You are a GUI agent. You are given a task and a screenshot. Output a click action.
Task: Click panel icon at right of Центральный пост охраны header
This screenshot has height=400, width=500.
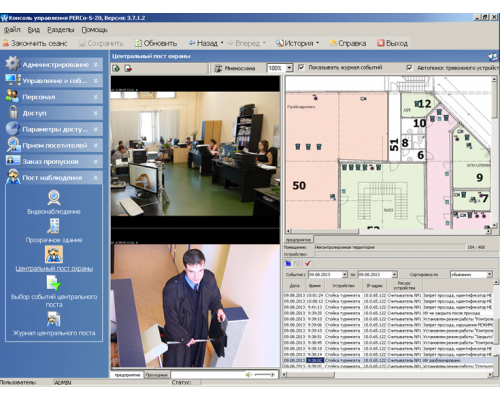pyautogui.click(x=493, y=56)
